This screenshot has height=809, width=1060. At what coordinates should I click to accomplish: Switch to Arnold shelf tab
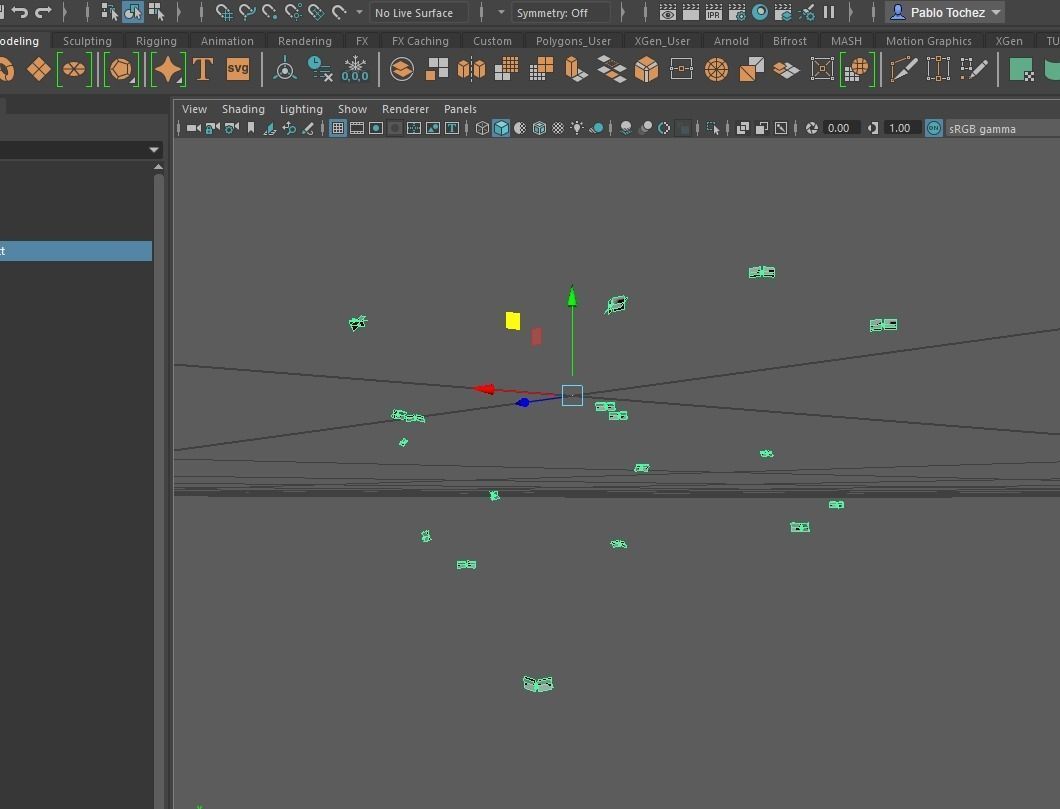point(731,41)
